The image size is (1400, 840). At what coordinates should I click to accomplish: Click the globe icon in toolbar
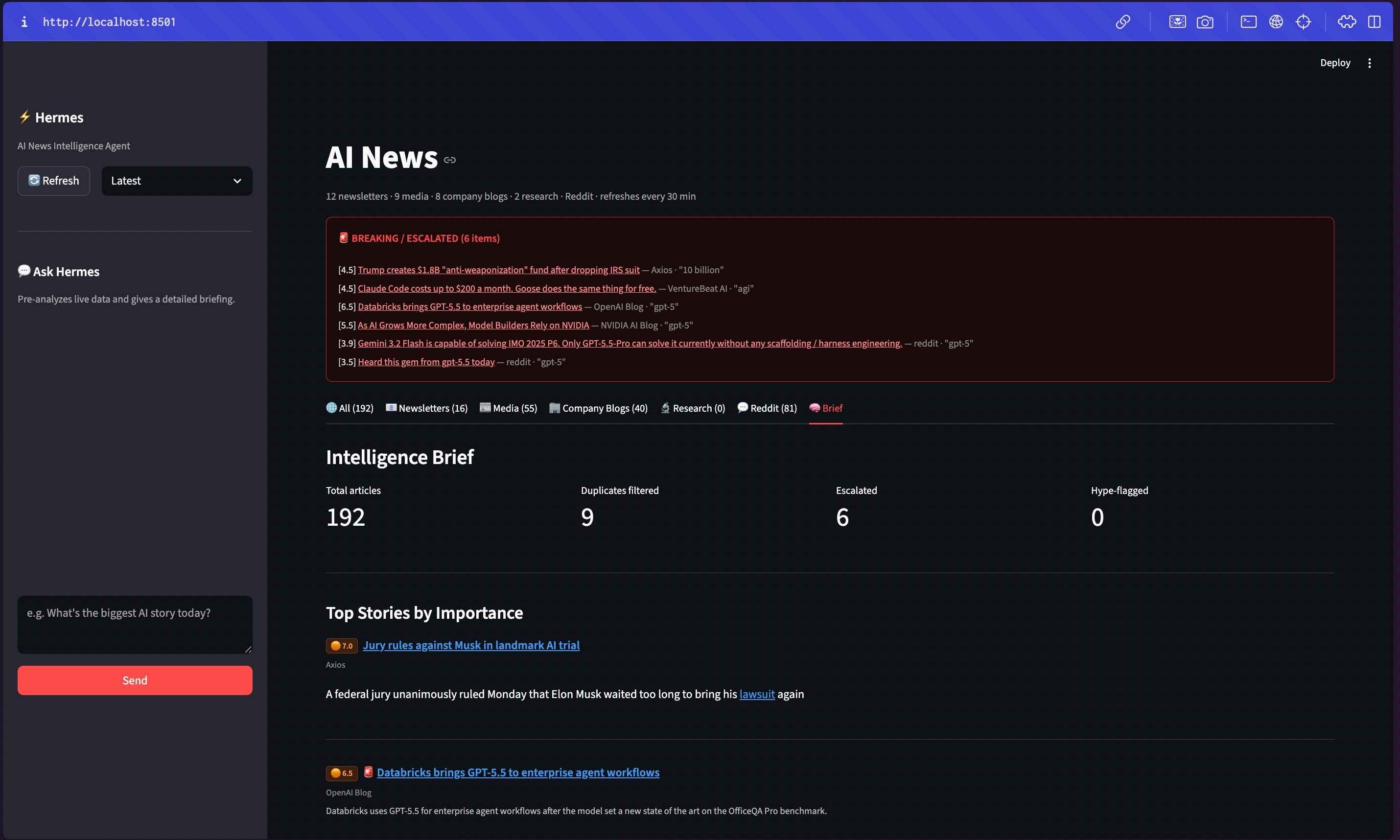pos(1276,22)
